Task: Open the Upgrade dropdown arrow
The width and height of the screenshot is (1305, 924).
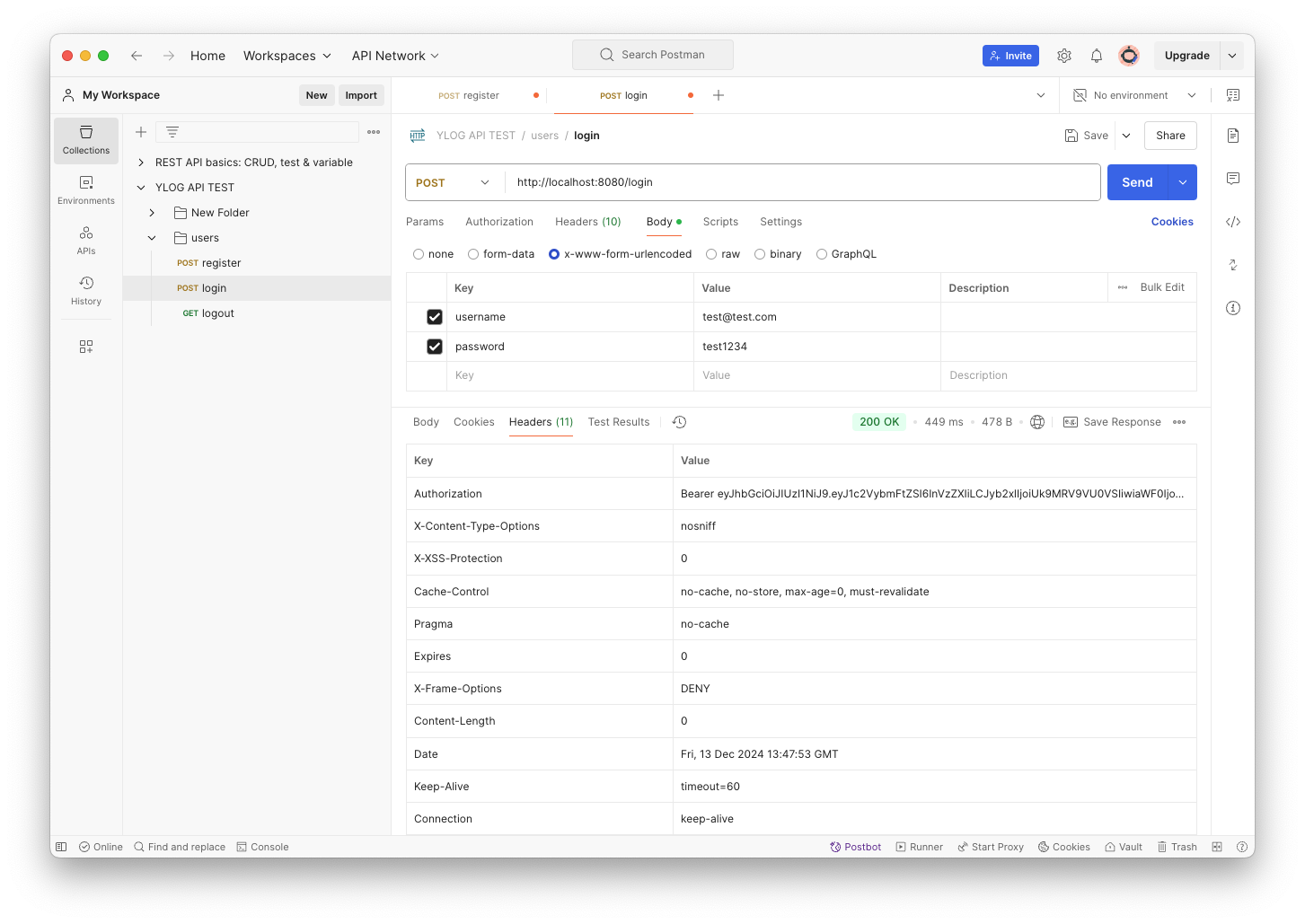Action: pyautogui.click(x=1232, y=56)
